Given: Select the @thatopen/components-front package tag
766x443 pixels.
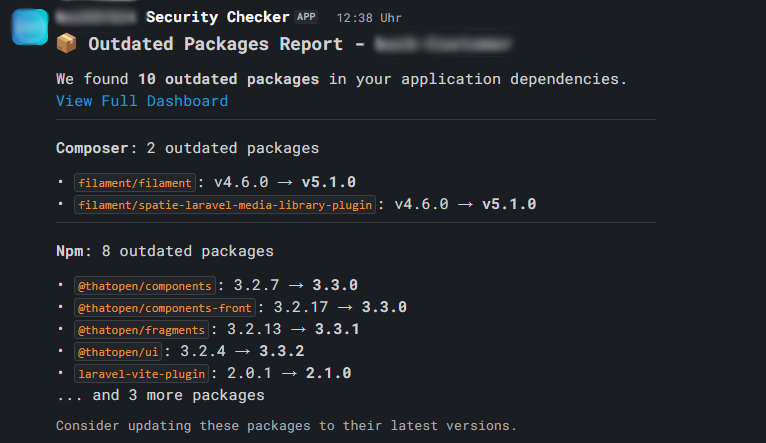Looking at the screenshot, I should 166,307.
